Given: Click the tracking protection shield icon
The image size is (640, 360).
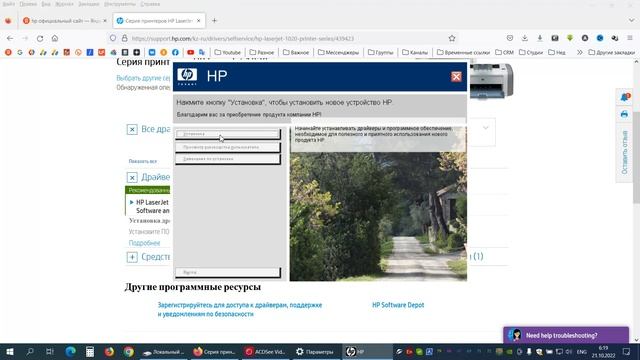Looking at the screenshot, I should point(113,38).
